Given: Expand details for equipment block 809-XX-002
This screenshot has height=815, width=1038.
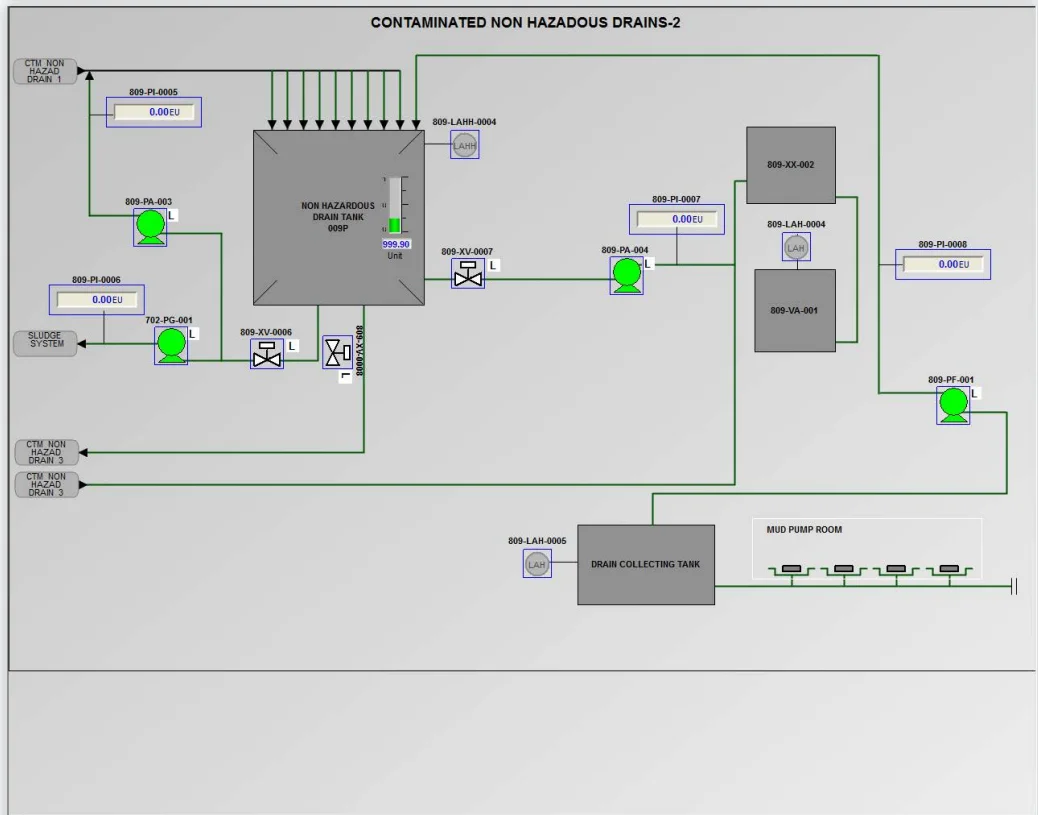Looking at the screenshot, I should 790,164.
